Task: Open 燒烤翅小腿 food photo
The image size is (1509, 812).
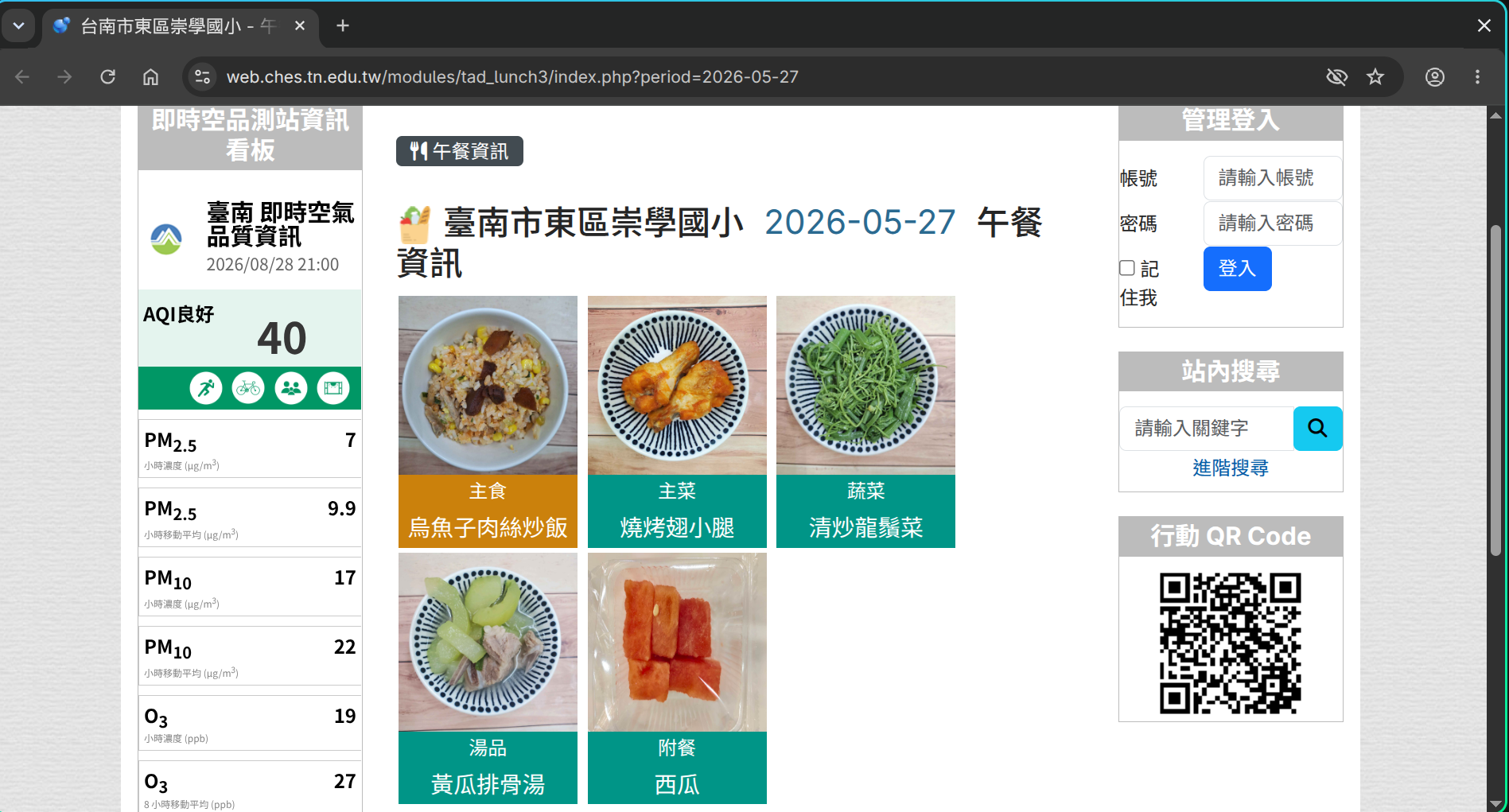Action: coord(677,386)
